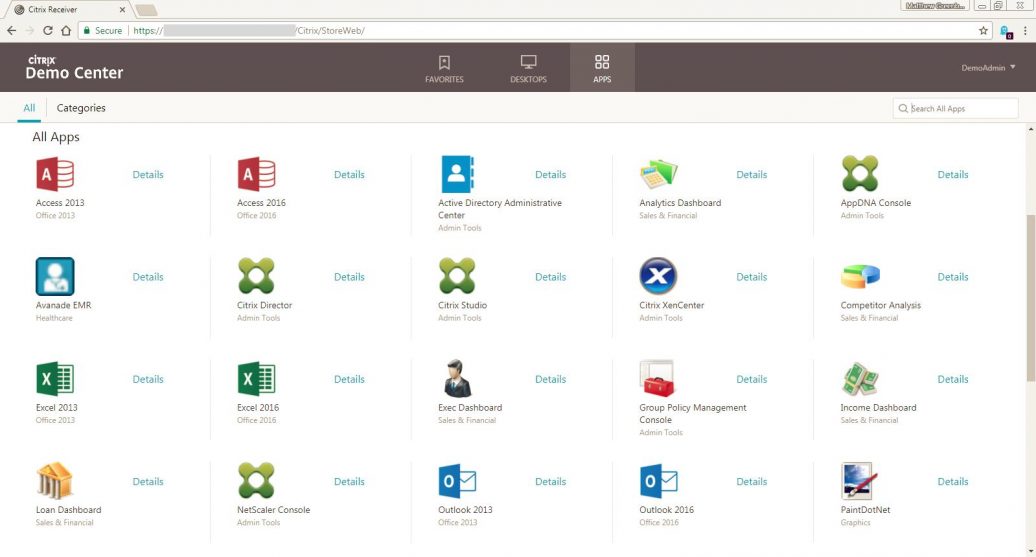
Task: Click the Outlook 2013 app icon
Action: [x=458, y=482]
